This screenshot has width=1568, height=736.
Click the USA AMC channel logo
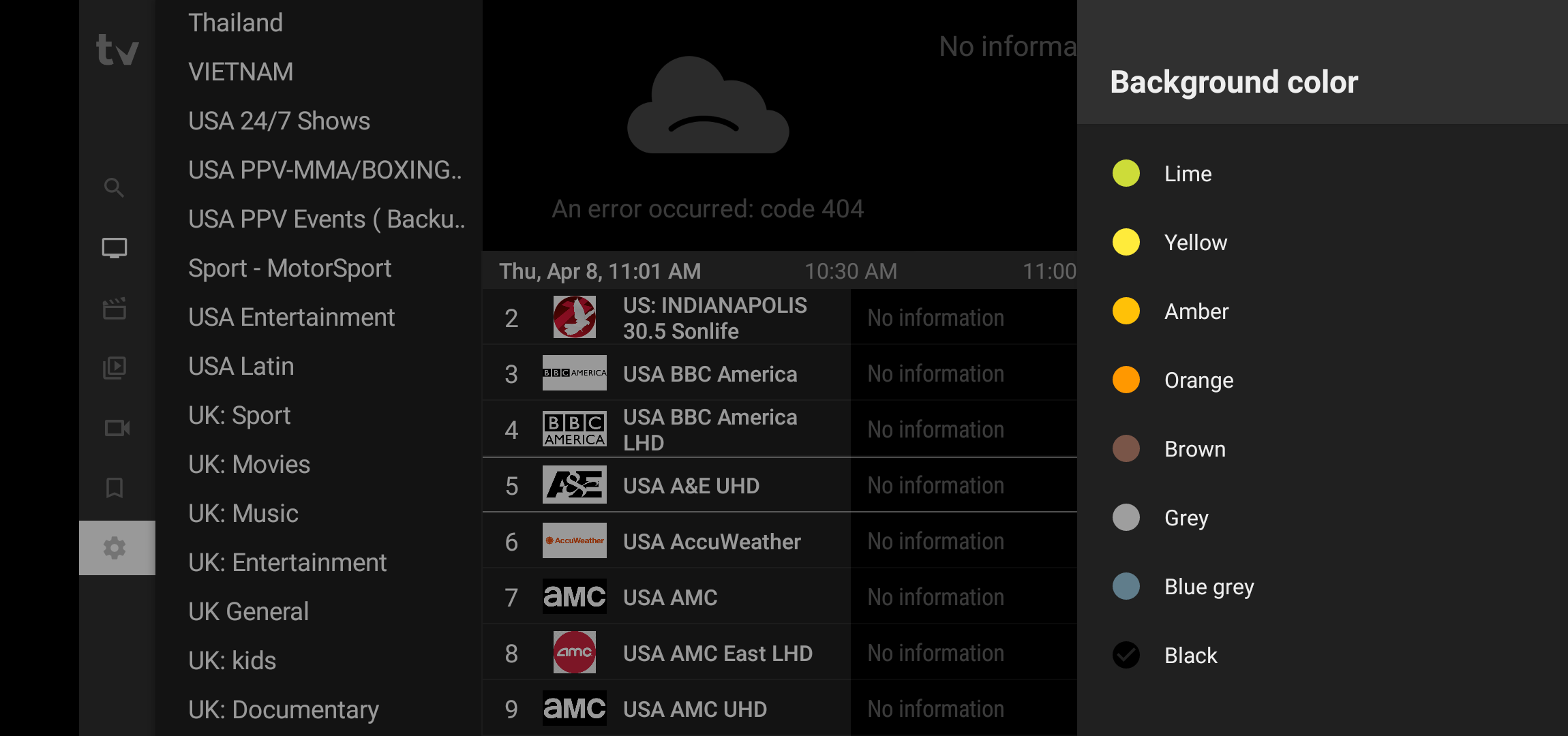(x=575, y=597)
